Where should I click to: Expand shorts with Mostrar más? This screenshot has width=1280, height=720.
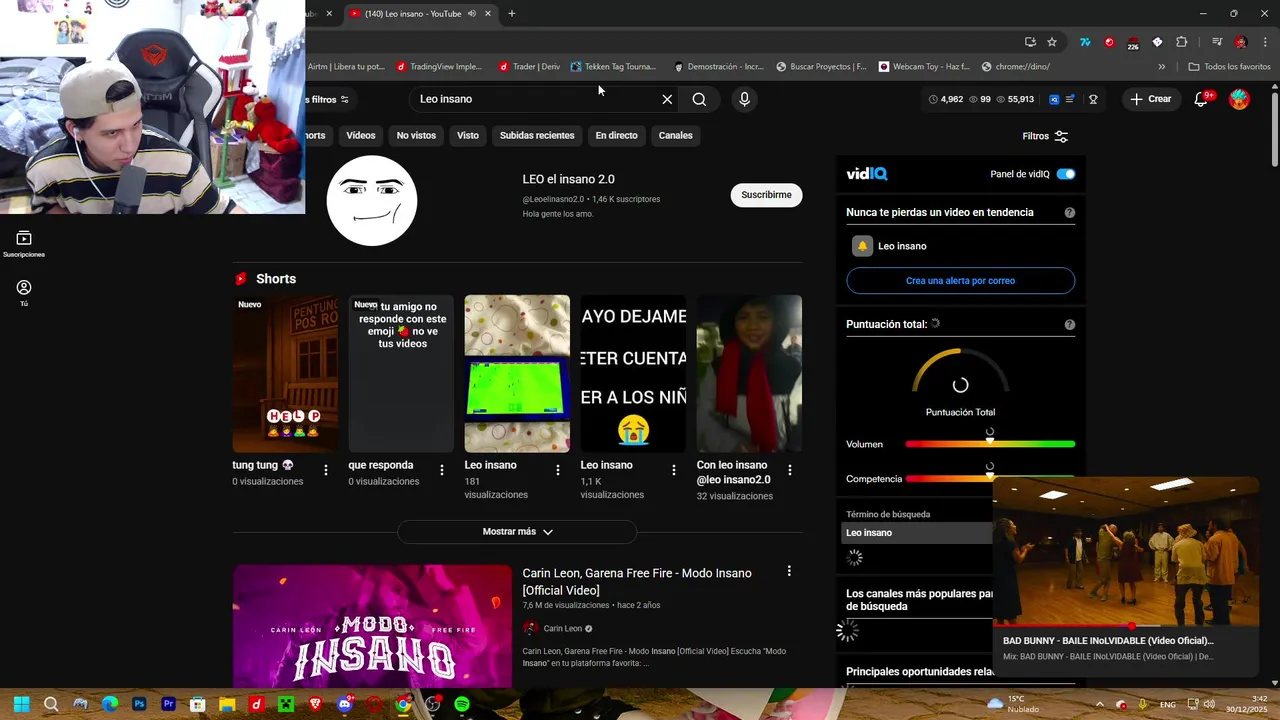point(517,532)
